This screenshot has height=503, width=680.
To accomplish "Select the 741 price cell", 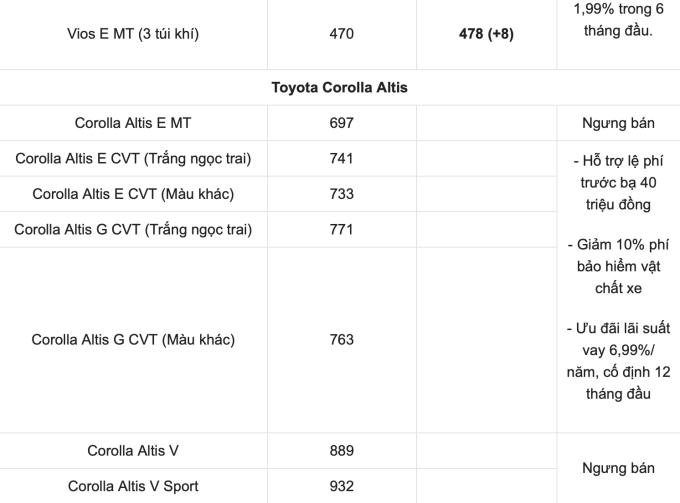I will (x=341, y=158).
